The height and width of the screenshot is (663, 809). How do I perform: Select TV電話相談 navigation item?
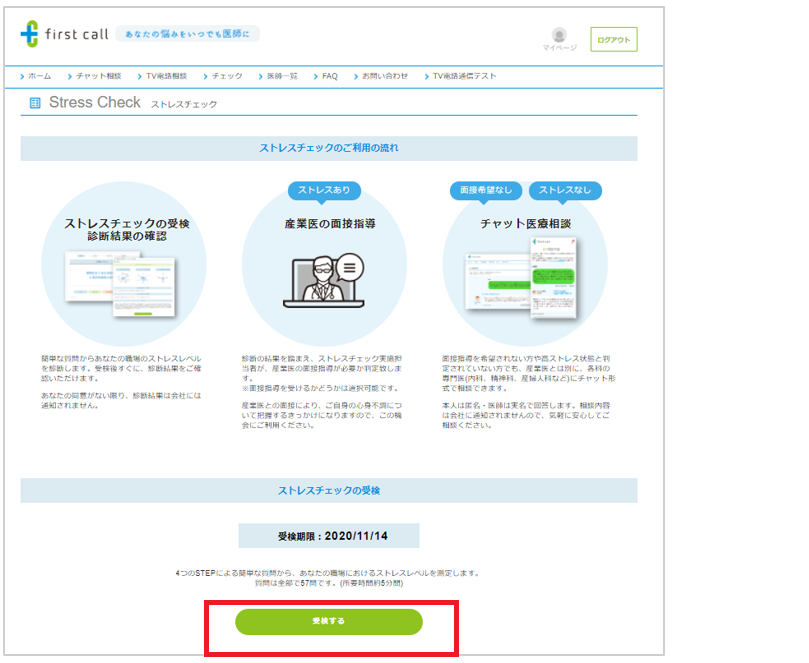(166, 76)
